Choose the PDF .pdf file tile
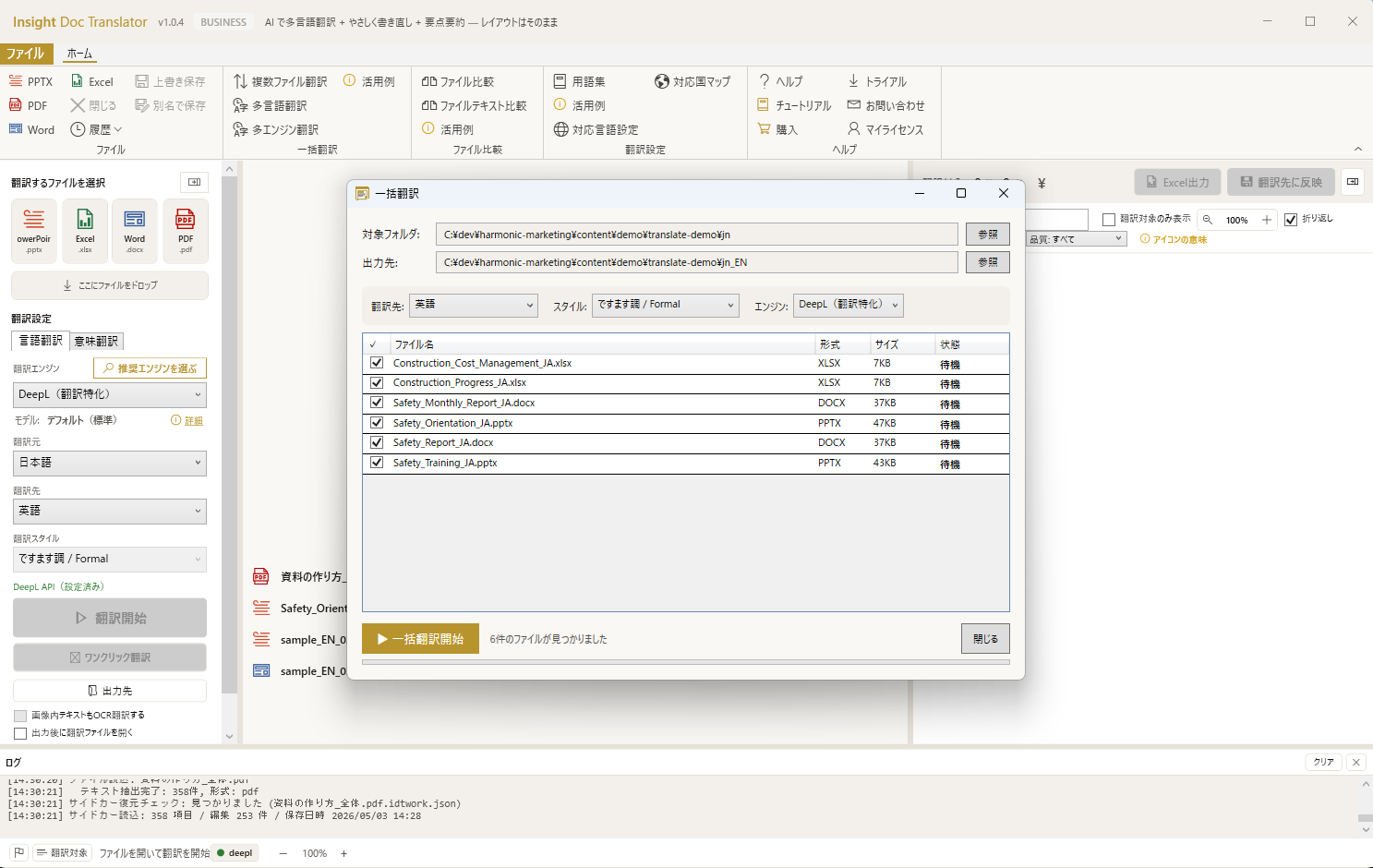Image resolution: width=1373 pixels, height=868 pixels. (x=186, y=231)
